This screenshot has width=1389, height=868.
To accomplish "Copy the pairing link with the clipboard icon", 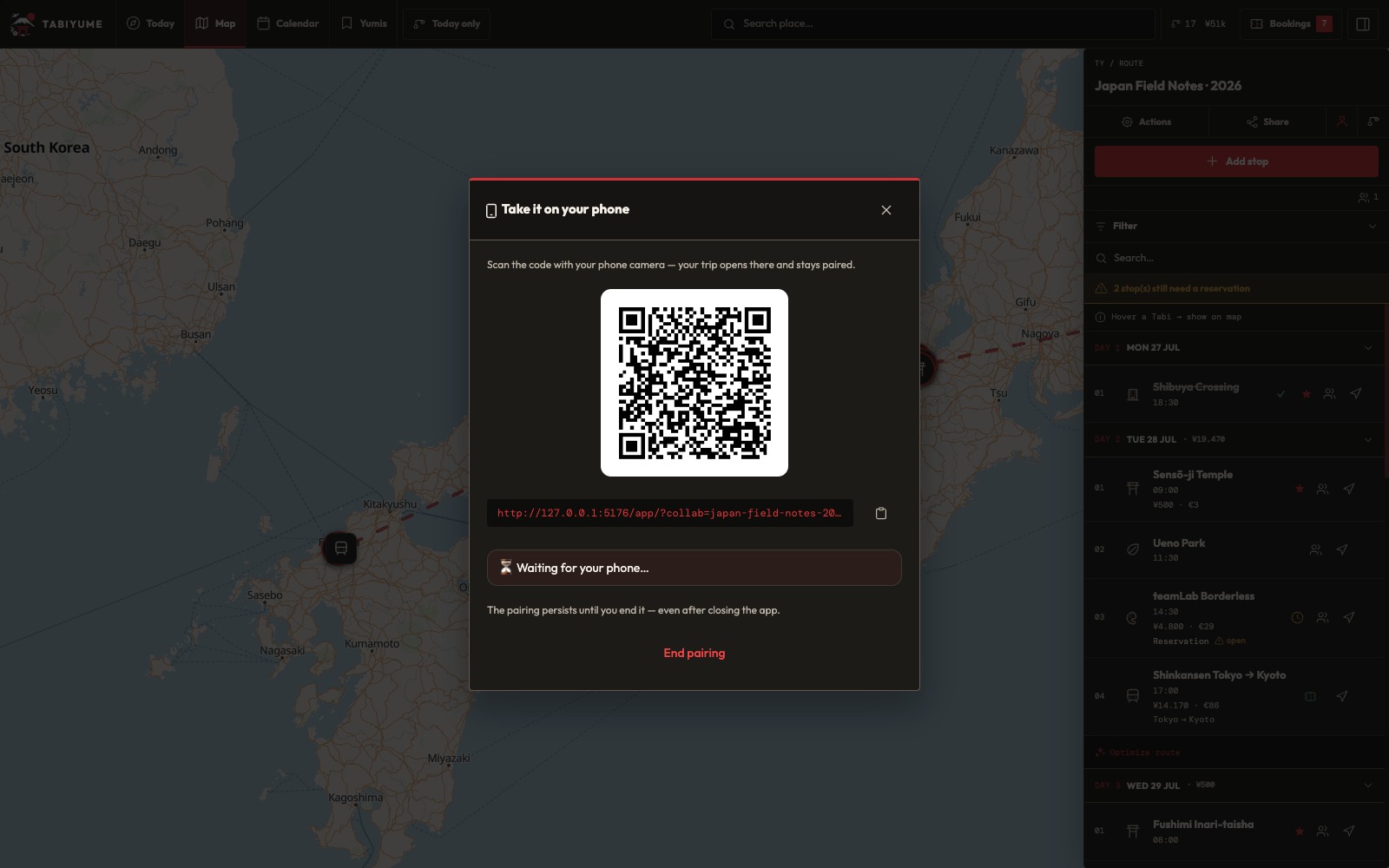I will 881,513.
